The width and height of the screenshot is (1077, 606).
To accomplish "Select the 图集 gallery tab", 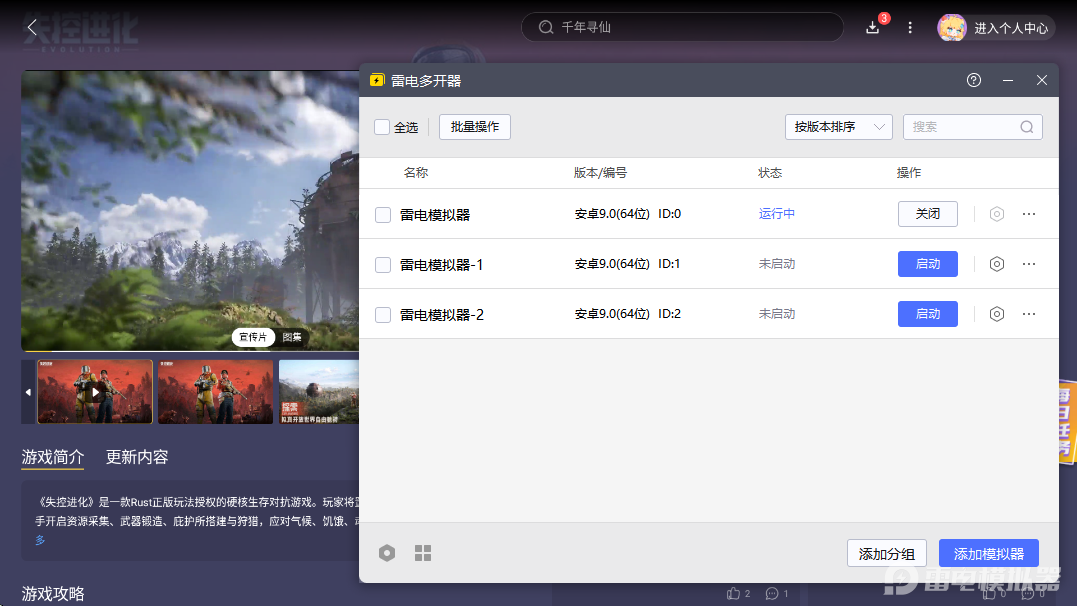I will pos(292,338).
